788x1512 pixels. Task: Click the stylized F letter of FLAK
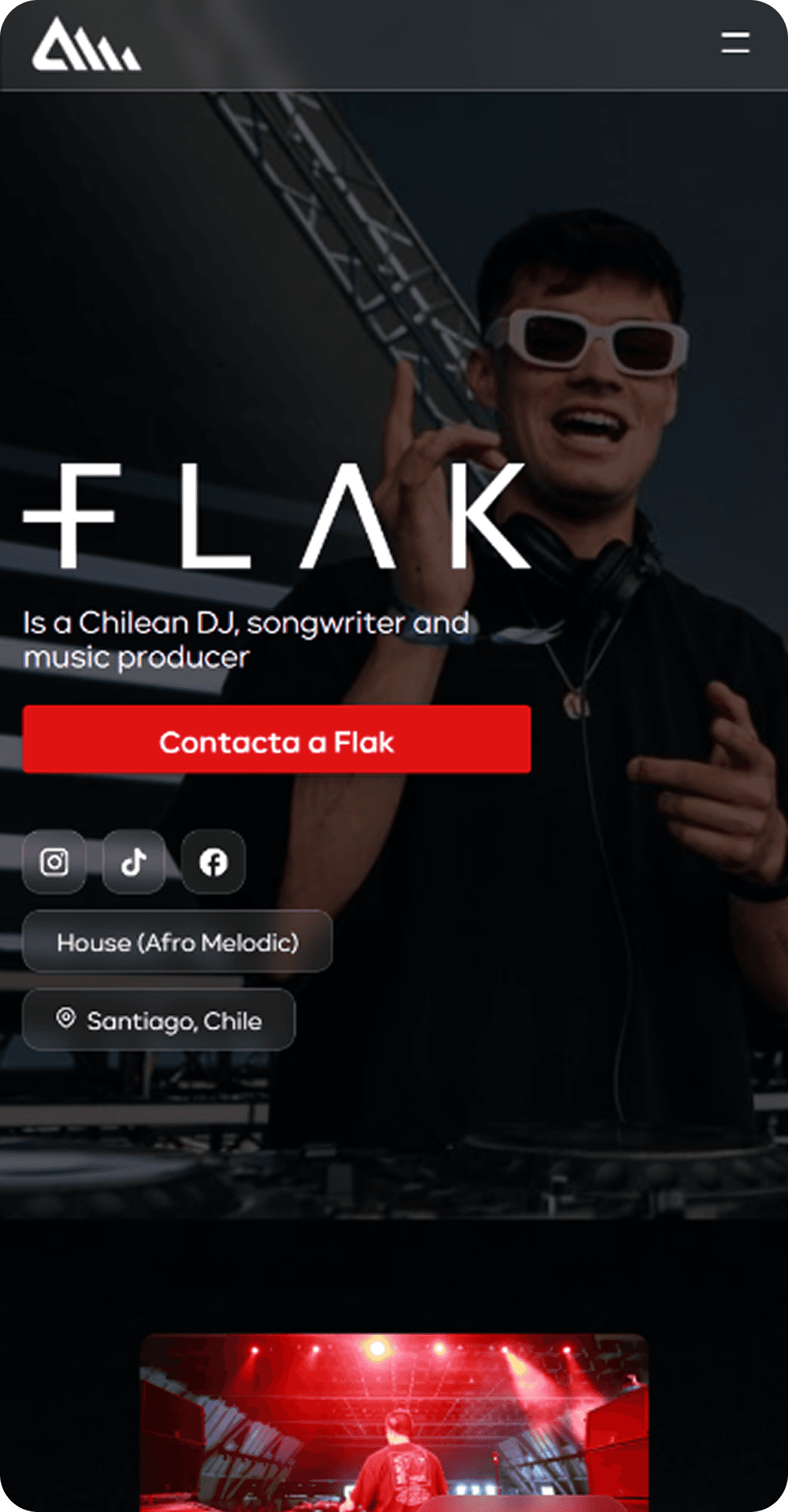[x=72, y=516]
